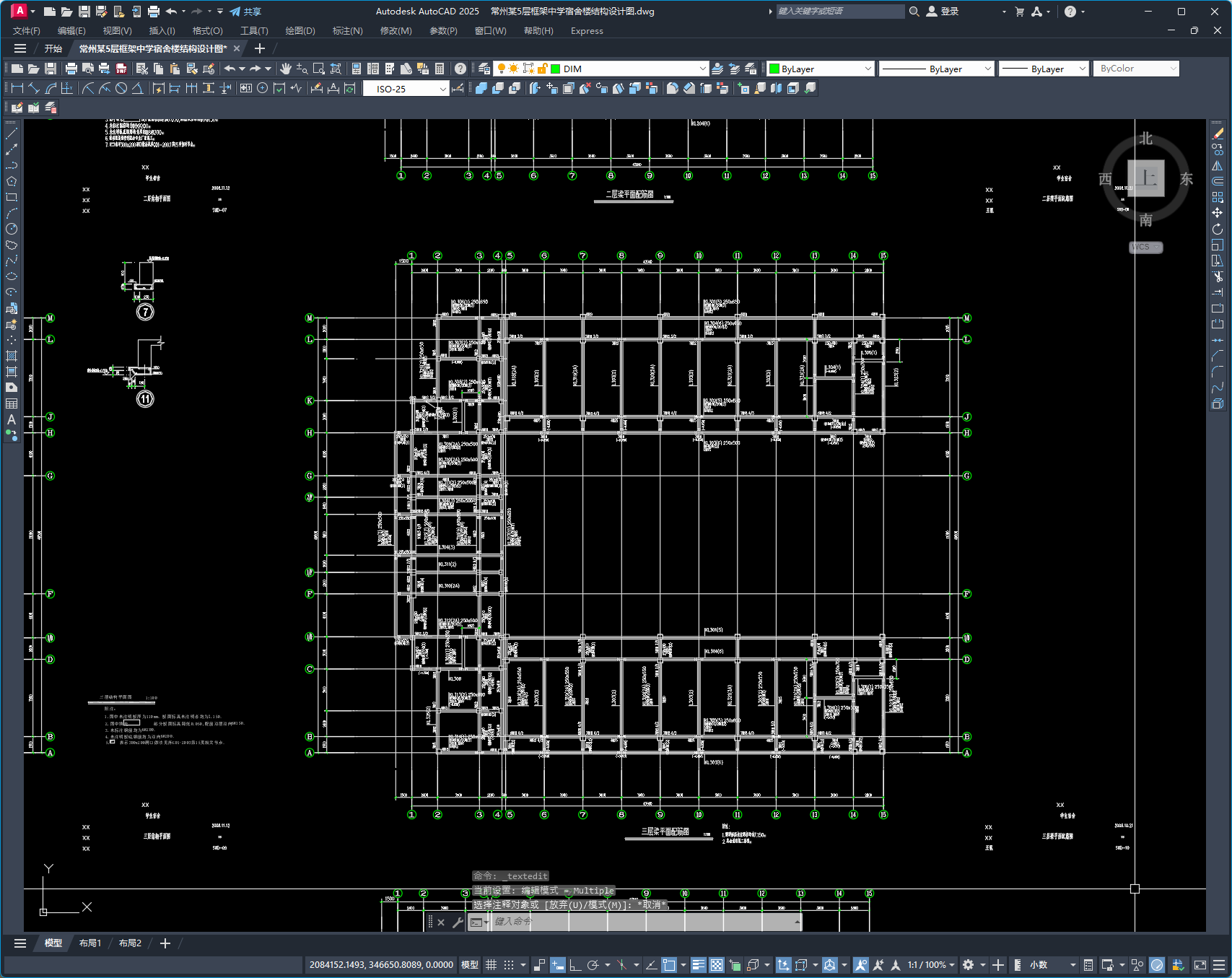
Task: Toggle object snap in status bar
Action: [669, 965]
